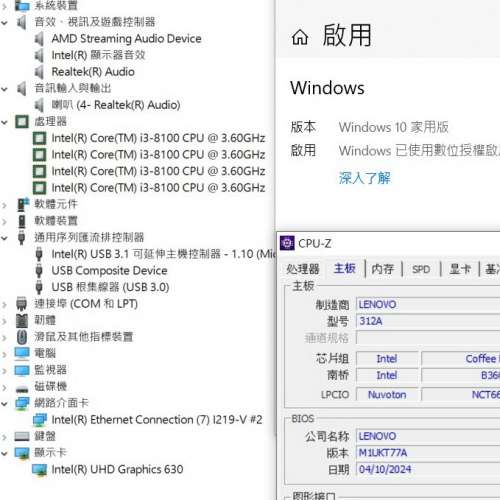Click the Intel(R) 顯示器音效 speaker icon

click(39, 55)
